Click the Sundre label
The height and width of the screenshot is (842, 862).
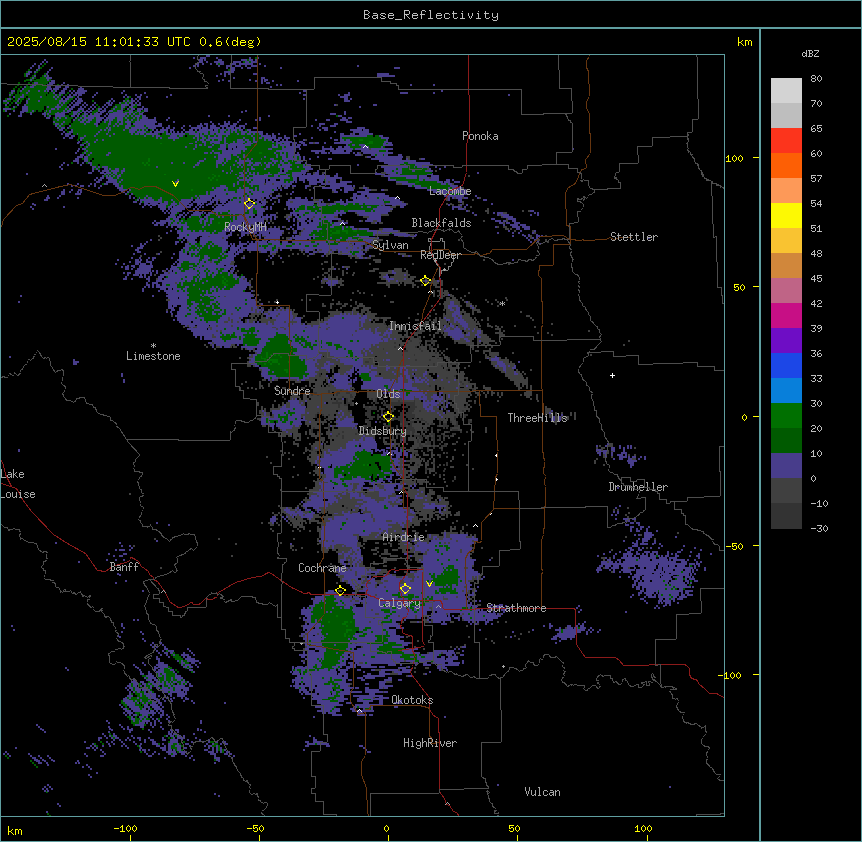292,391
